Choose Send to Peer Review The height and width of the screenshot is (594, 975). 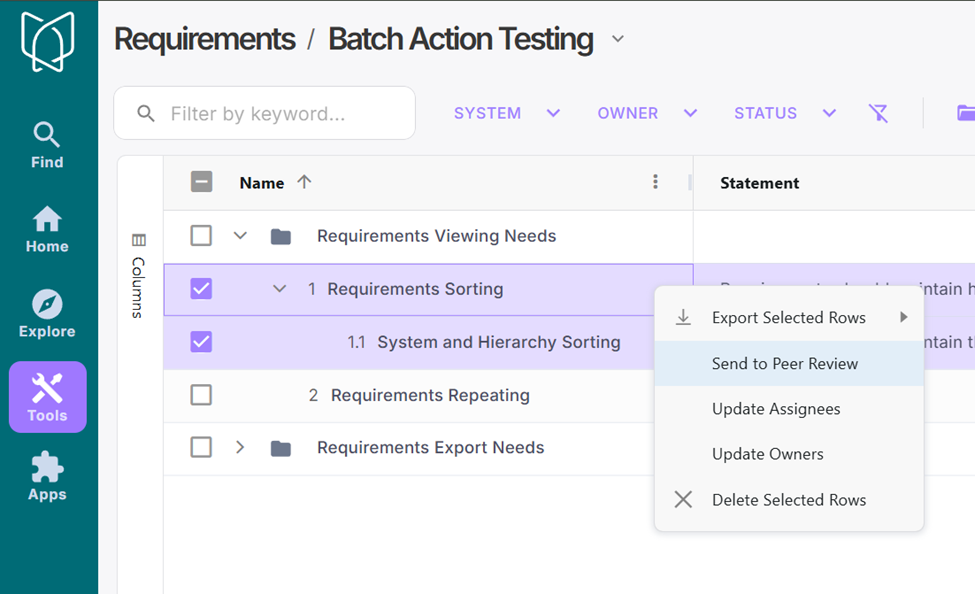point(784,364)
